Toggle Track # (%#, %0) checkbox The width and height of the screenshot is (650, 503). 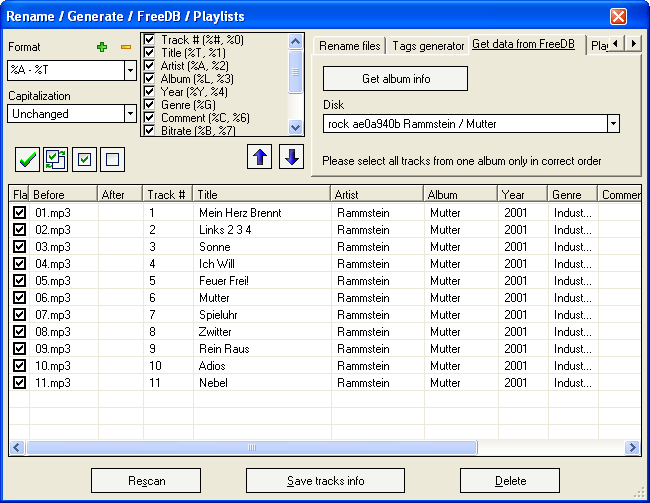point(149,40)
